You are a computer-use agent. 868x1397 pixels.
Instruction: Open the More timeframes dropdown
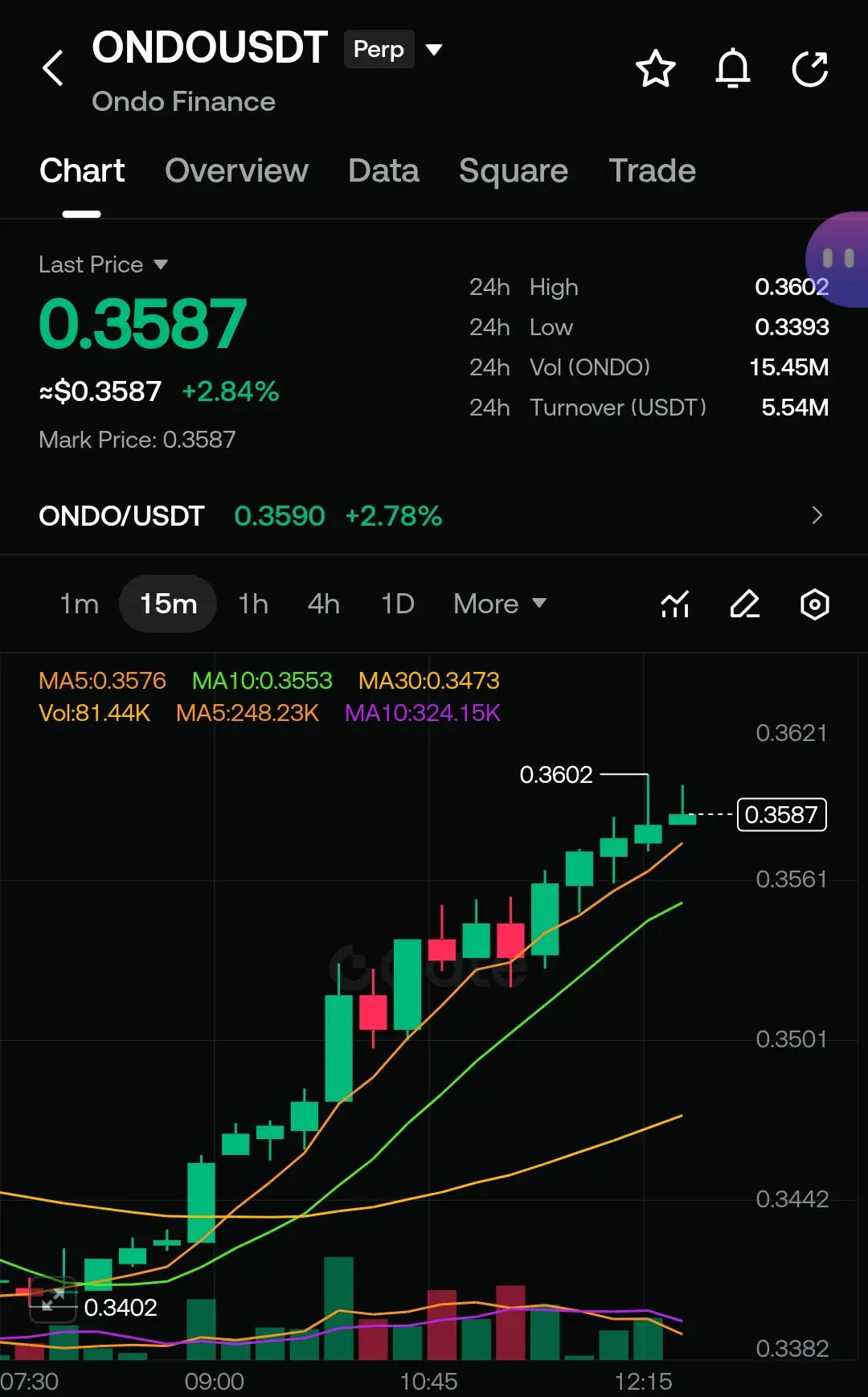pyautogui.click(x=500, y=604)
